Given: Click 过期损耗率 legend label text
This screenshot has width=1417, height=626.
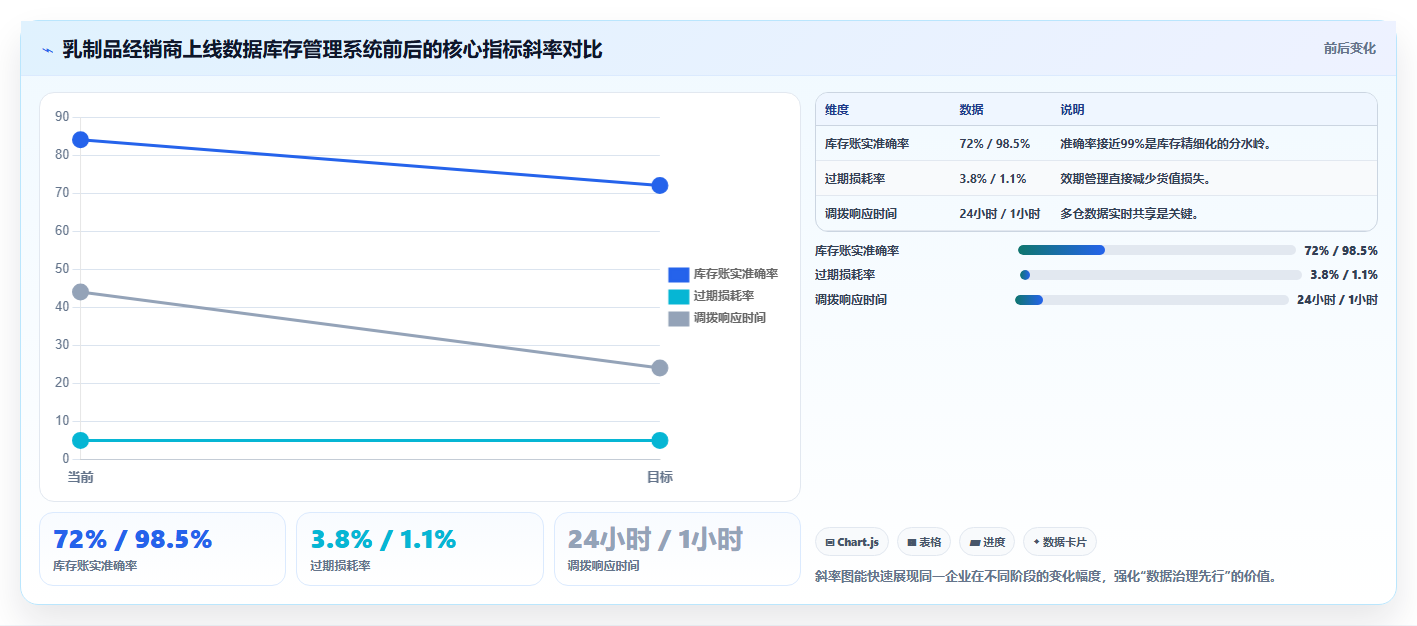Looking at the screenshot, I should pyautogui.click(x=724, y=296).
